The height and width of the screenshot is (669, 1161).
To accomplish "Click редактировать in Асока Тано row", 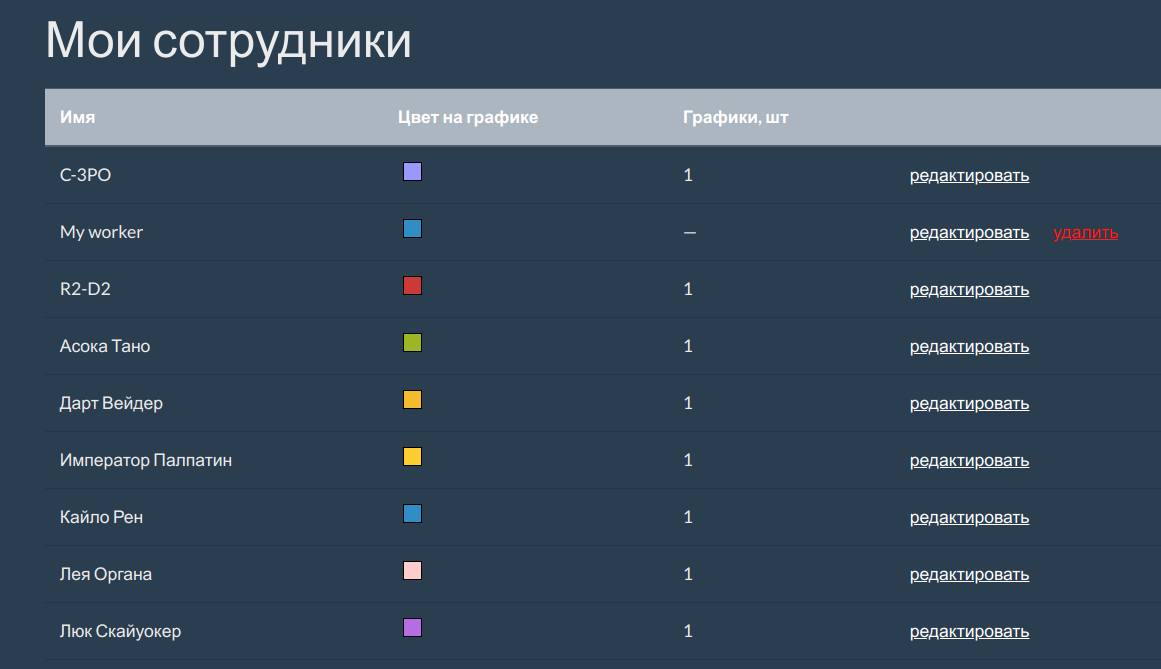I will click(969, 346).
